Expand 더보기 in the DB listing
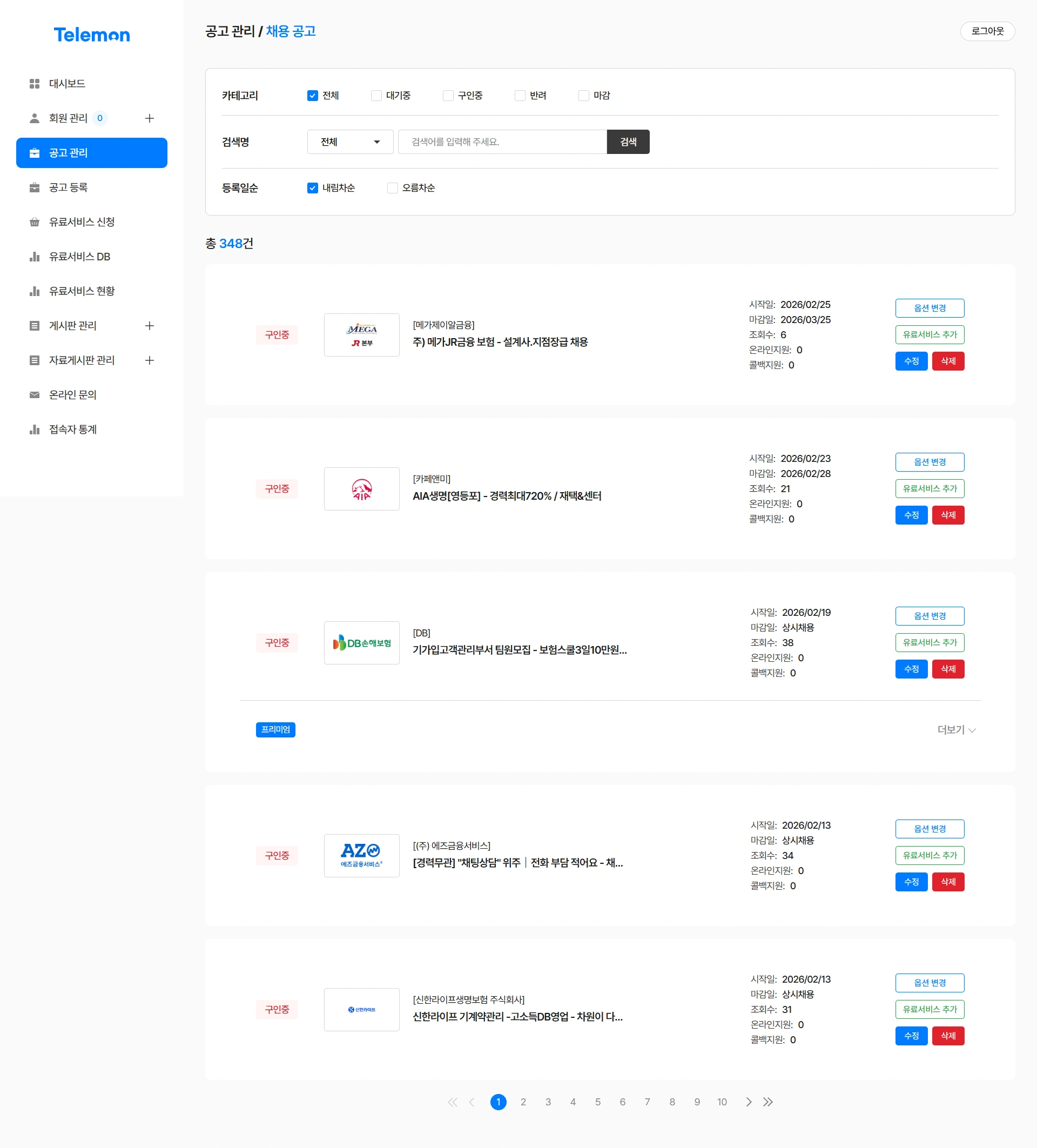The height and width of the screenshot is (1148, 1037). pos(956,730)
